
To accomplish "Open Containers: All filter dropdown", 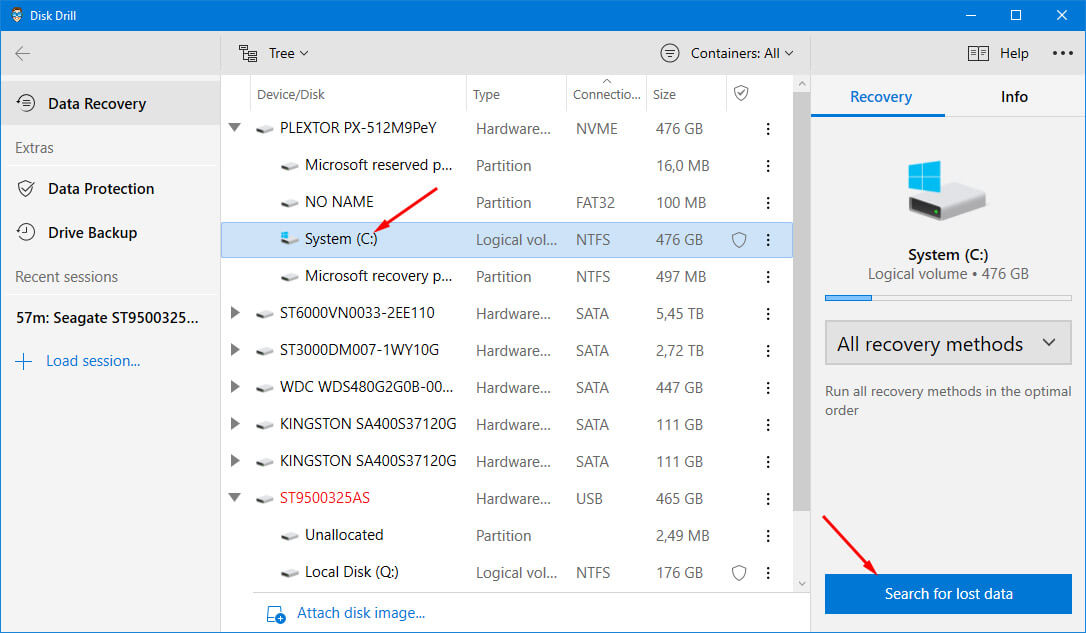I will click(727, 53).
